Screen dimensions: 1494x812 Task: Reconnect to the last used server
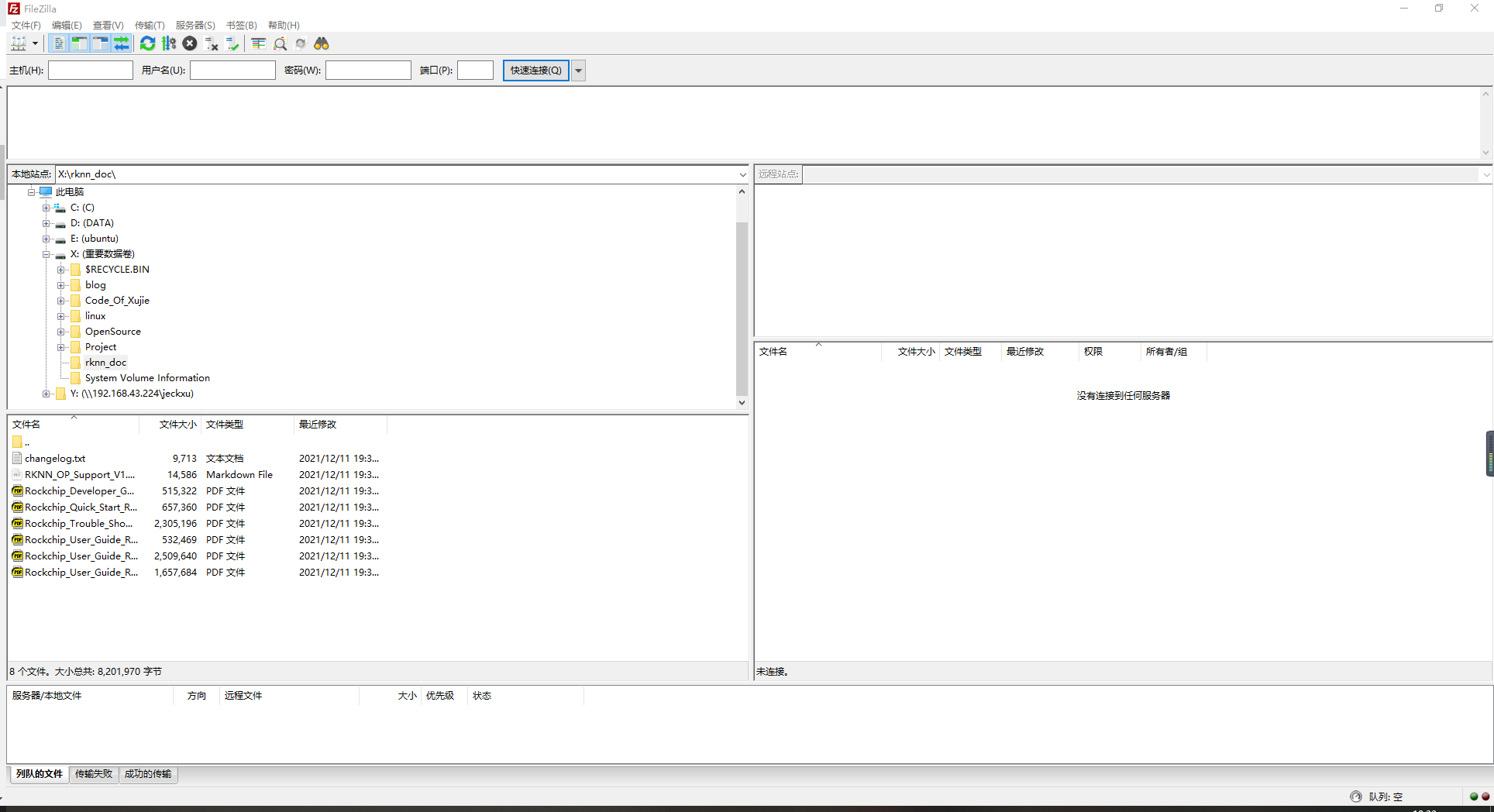(232, 43)
